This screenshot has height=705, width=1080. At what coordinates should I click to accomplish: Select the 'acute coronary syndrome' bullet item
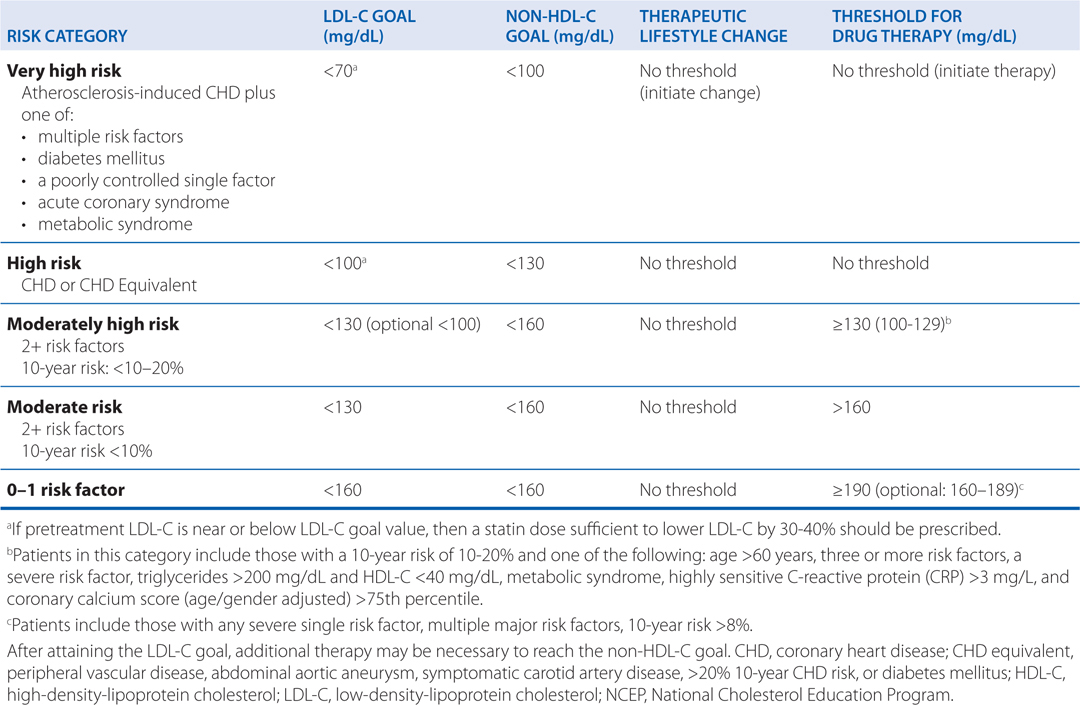tap(133, 202)
